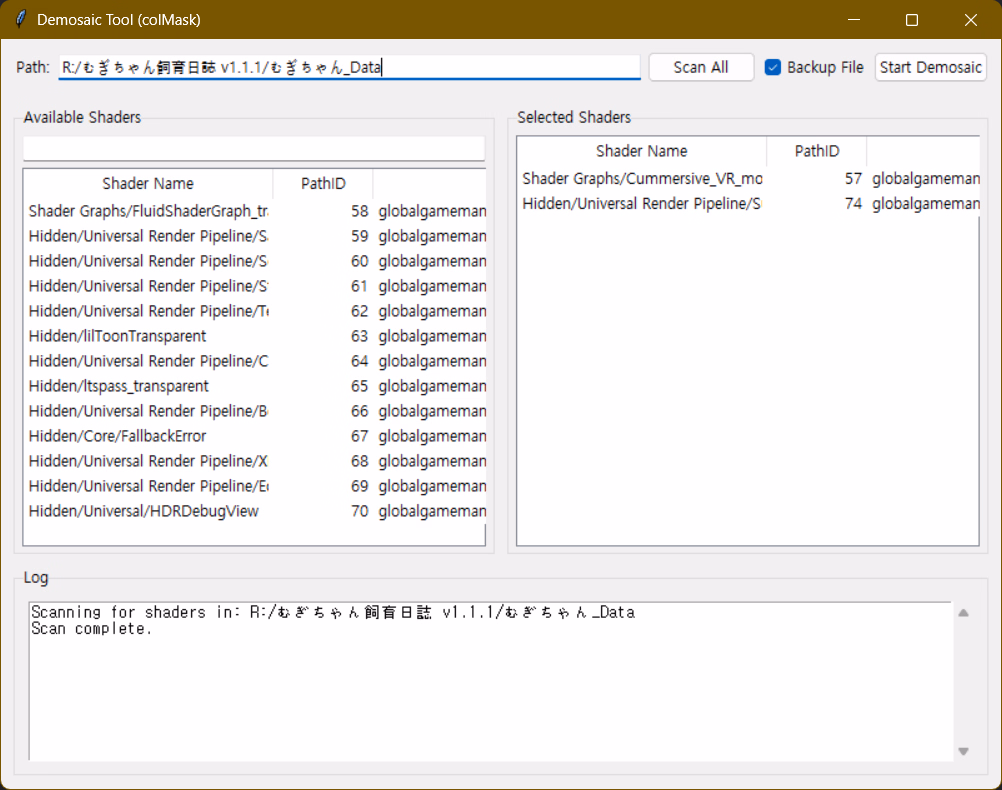This screenshot has width=1002, height=790.
Task: Click the Scan All button
Action: pyautogui.click(x=701, y=67)
